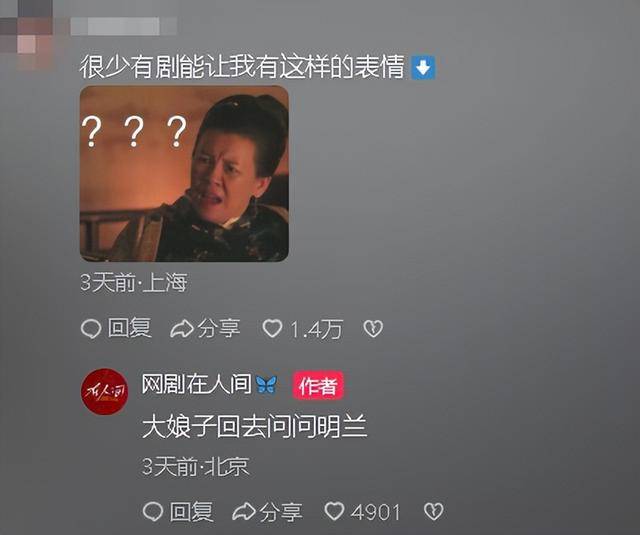
Task: Click the 分享 text under the top comment
Action: [219, 328]
